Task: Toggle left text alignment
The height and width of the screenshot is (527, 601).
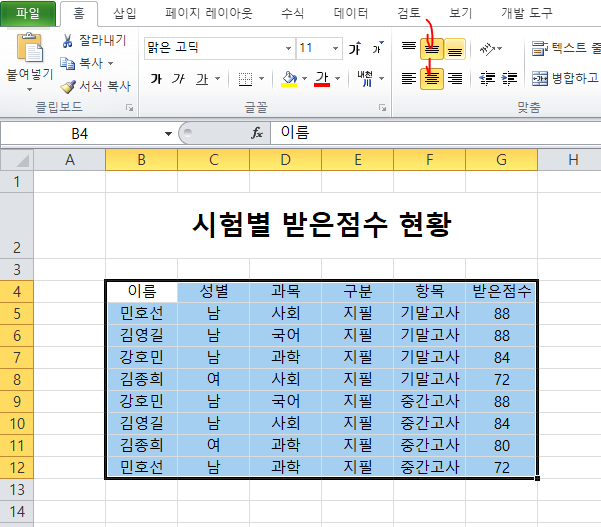Action: [x=409, y=79]
